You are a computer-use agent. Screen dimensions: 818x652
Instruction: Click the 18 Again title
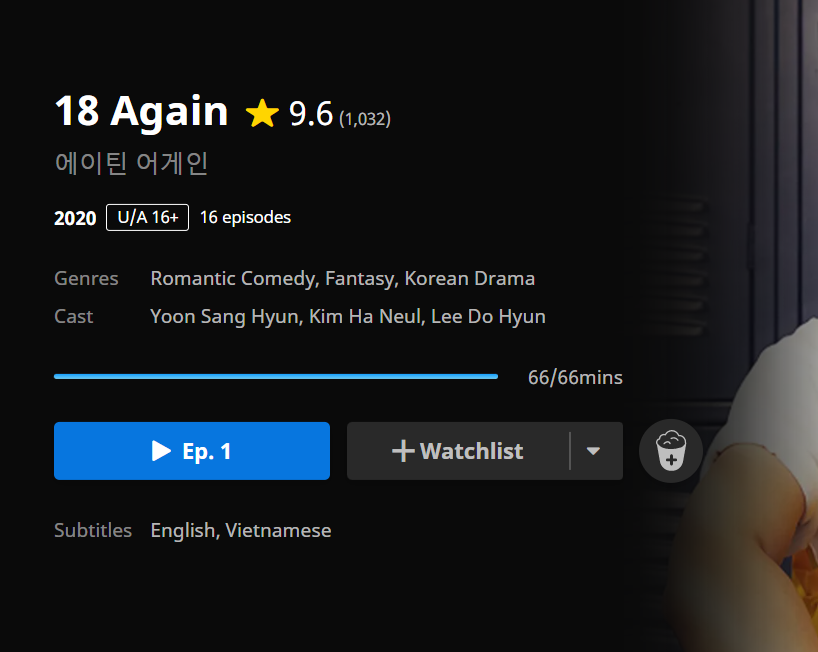[x=141, y=112]
